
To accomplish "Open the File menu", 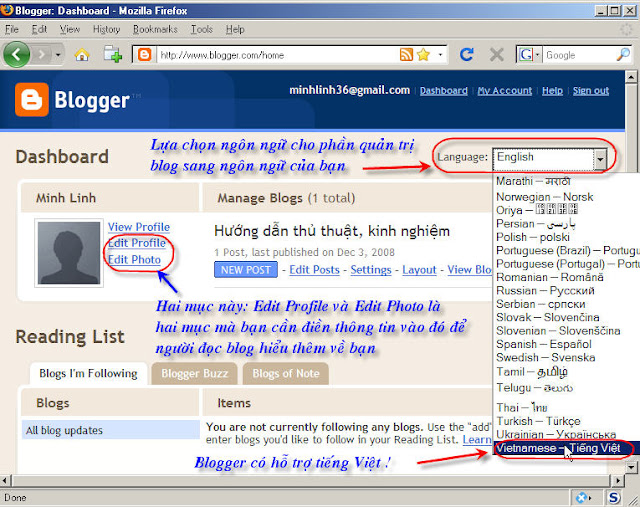I will tap(11, 29).
